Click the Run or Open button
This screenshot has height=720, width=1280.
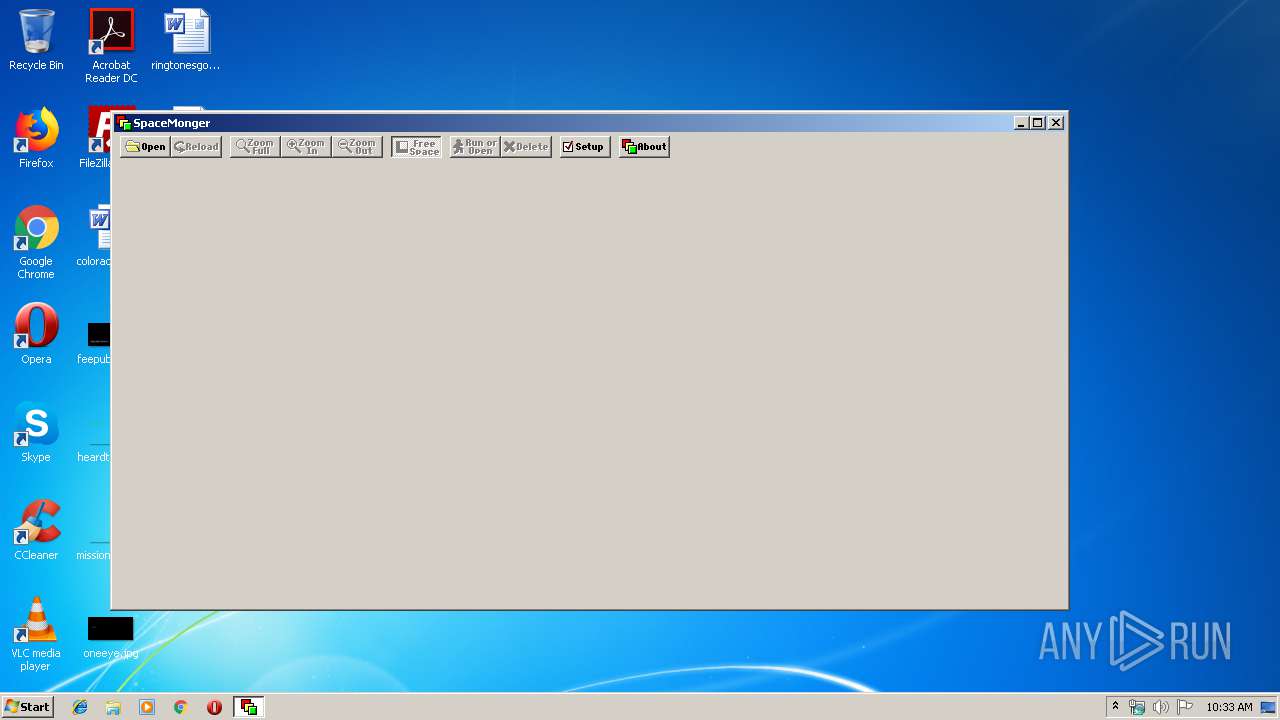pyautogui.click(x=475, y=147)
